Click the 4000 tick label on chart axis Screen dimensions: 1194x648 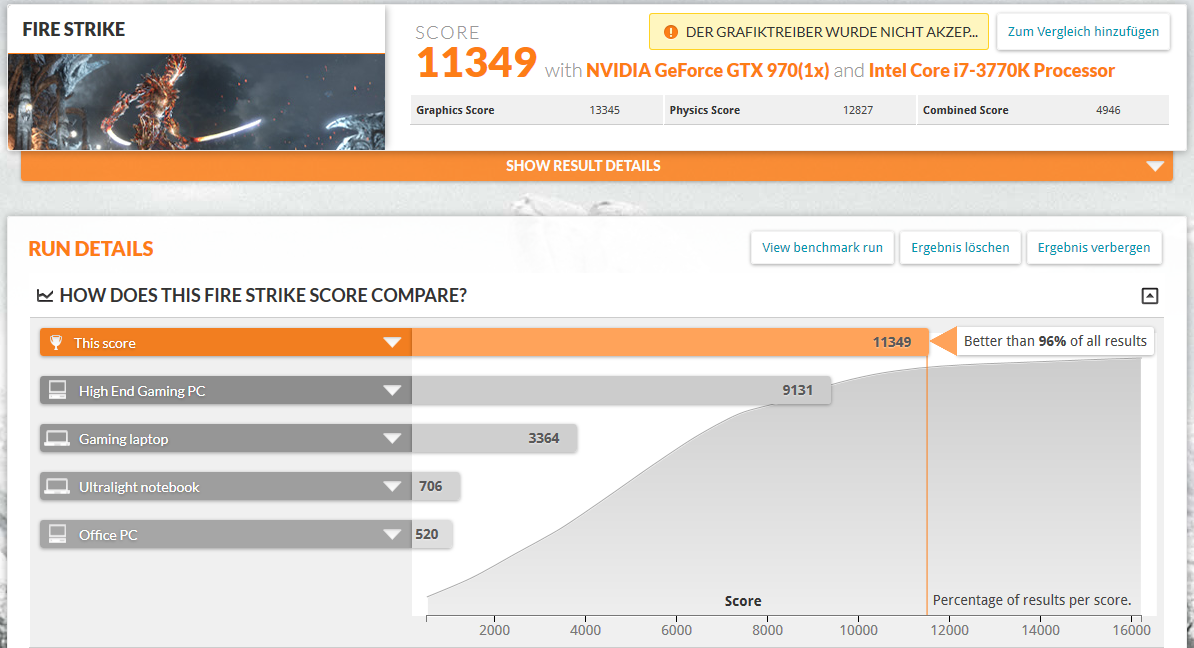[586, 630]
